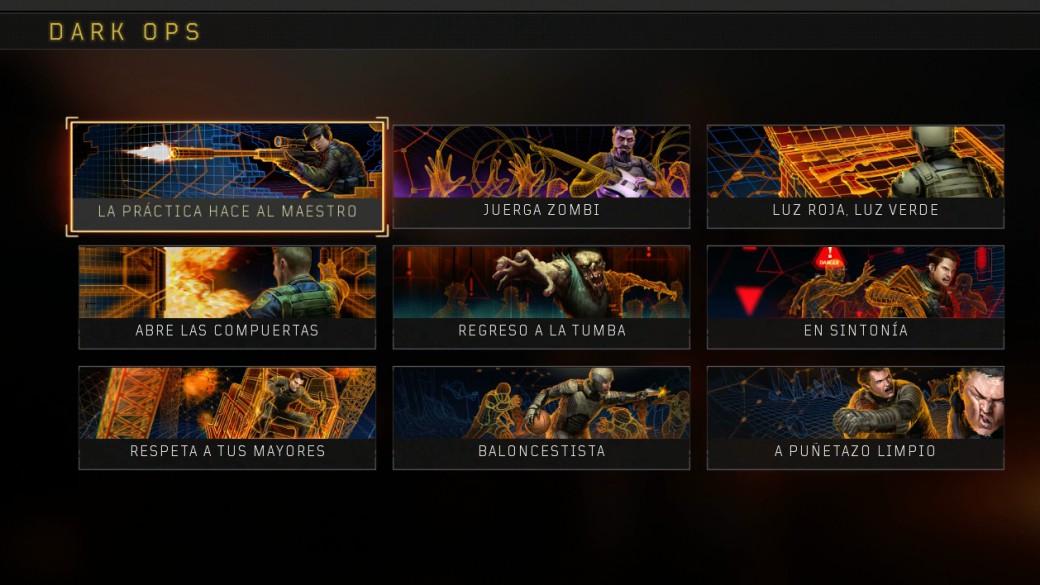Open LUZ ROJA, LUZ VERDE label

coord(856,210)
